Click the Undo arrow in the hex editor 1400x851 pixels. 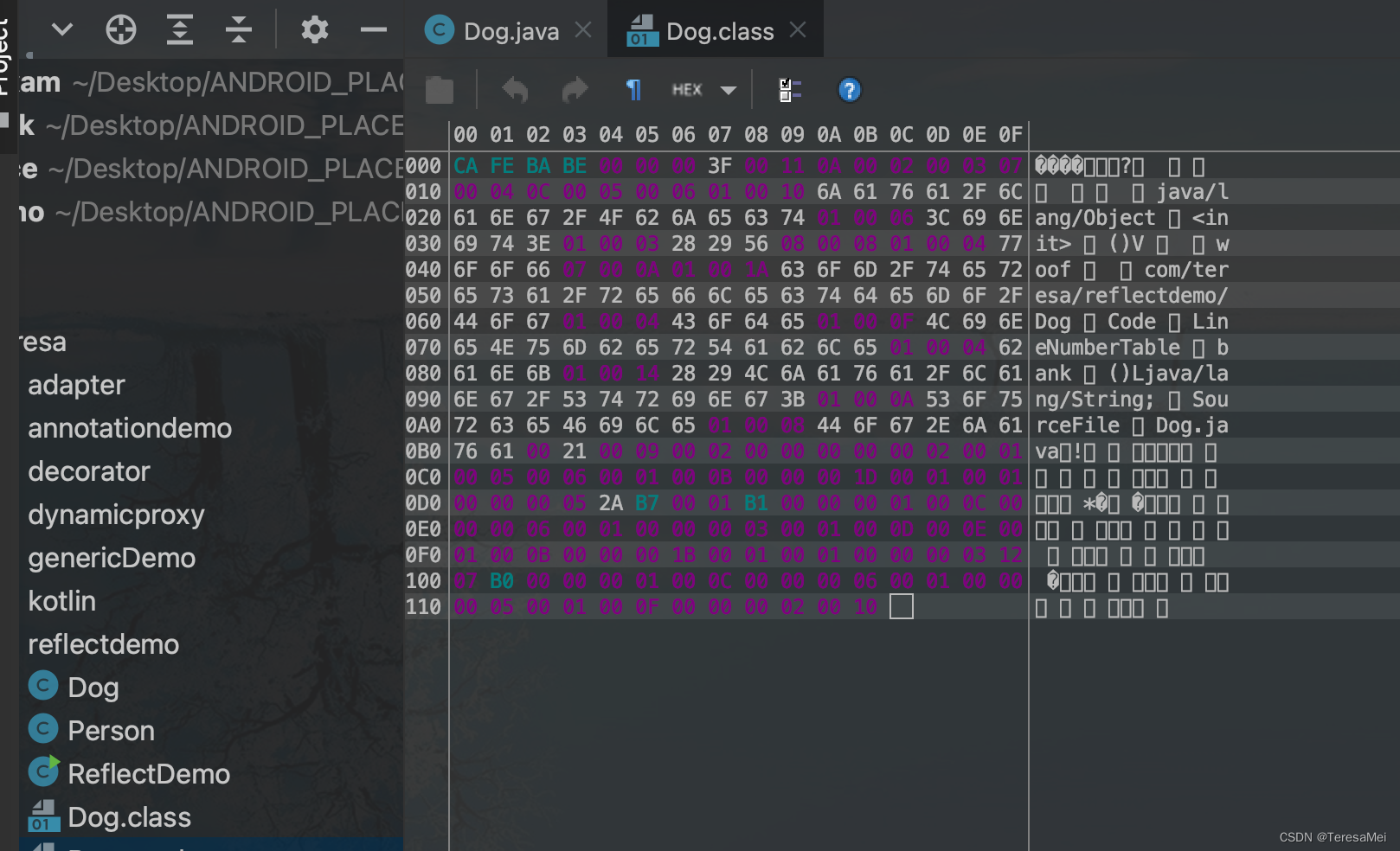pos(515,89)
